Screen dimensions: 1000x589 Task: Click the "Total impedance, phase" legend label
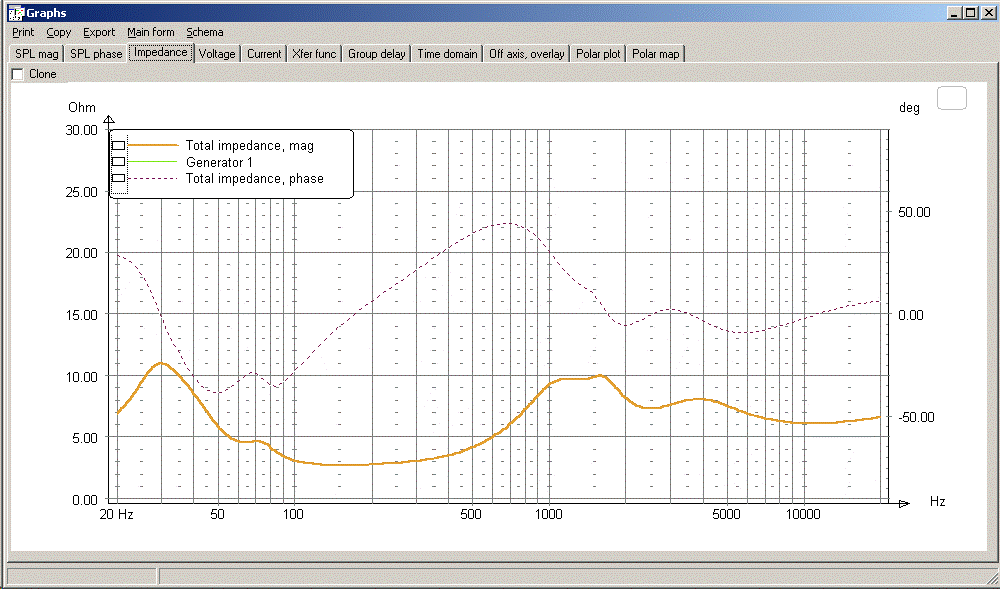[x=254, y=178]
